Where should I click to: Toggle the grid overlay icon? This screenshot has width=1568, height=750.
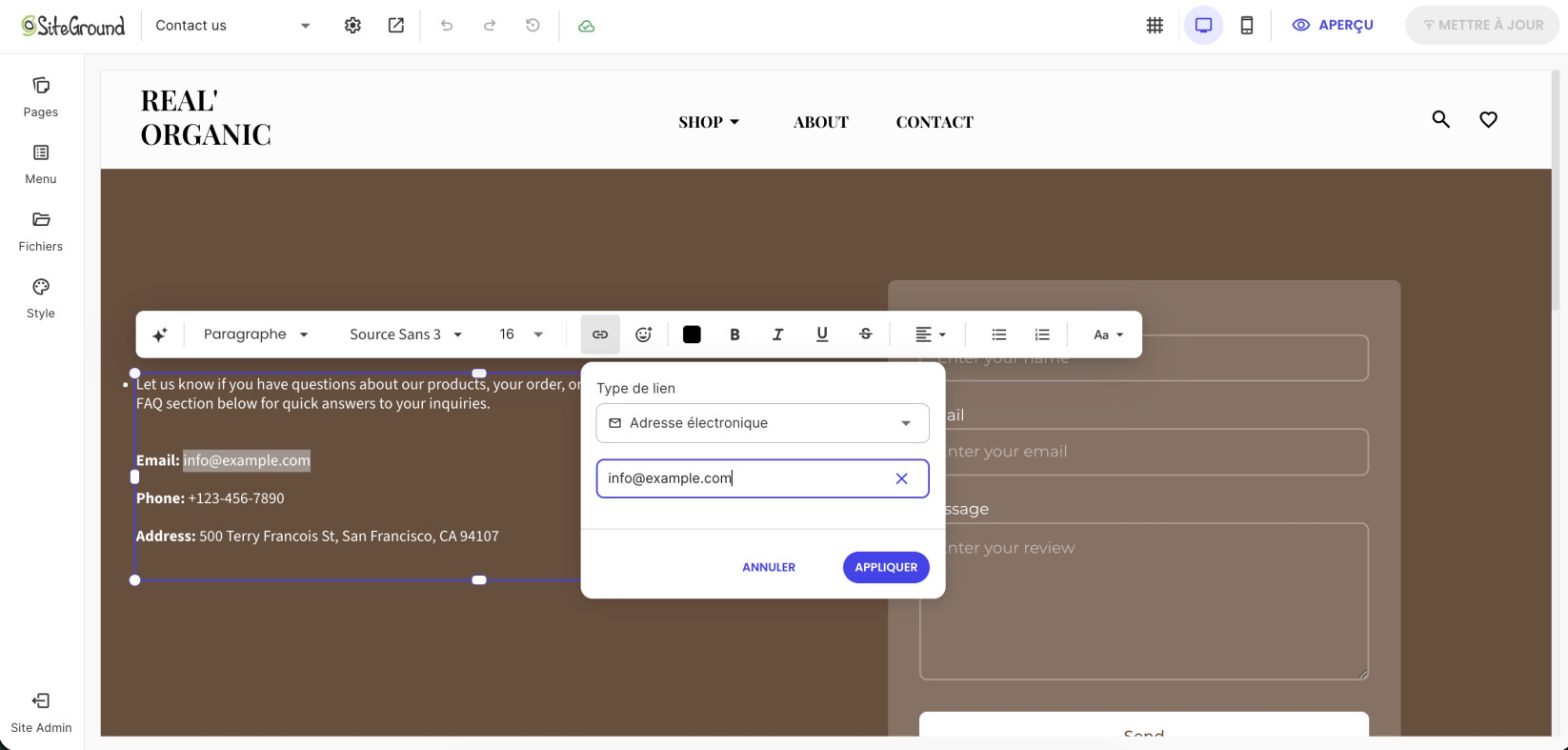tap(1155, 26)
